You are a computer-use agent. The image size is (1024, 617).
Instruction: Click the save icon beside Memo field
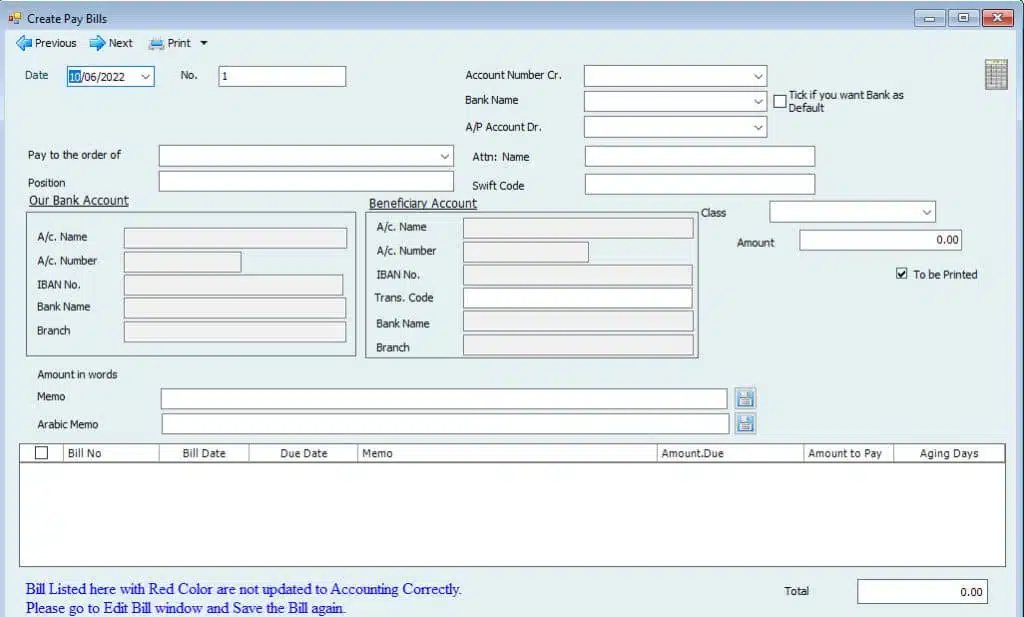tap(745, 398)
